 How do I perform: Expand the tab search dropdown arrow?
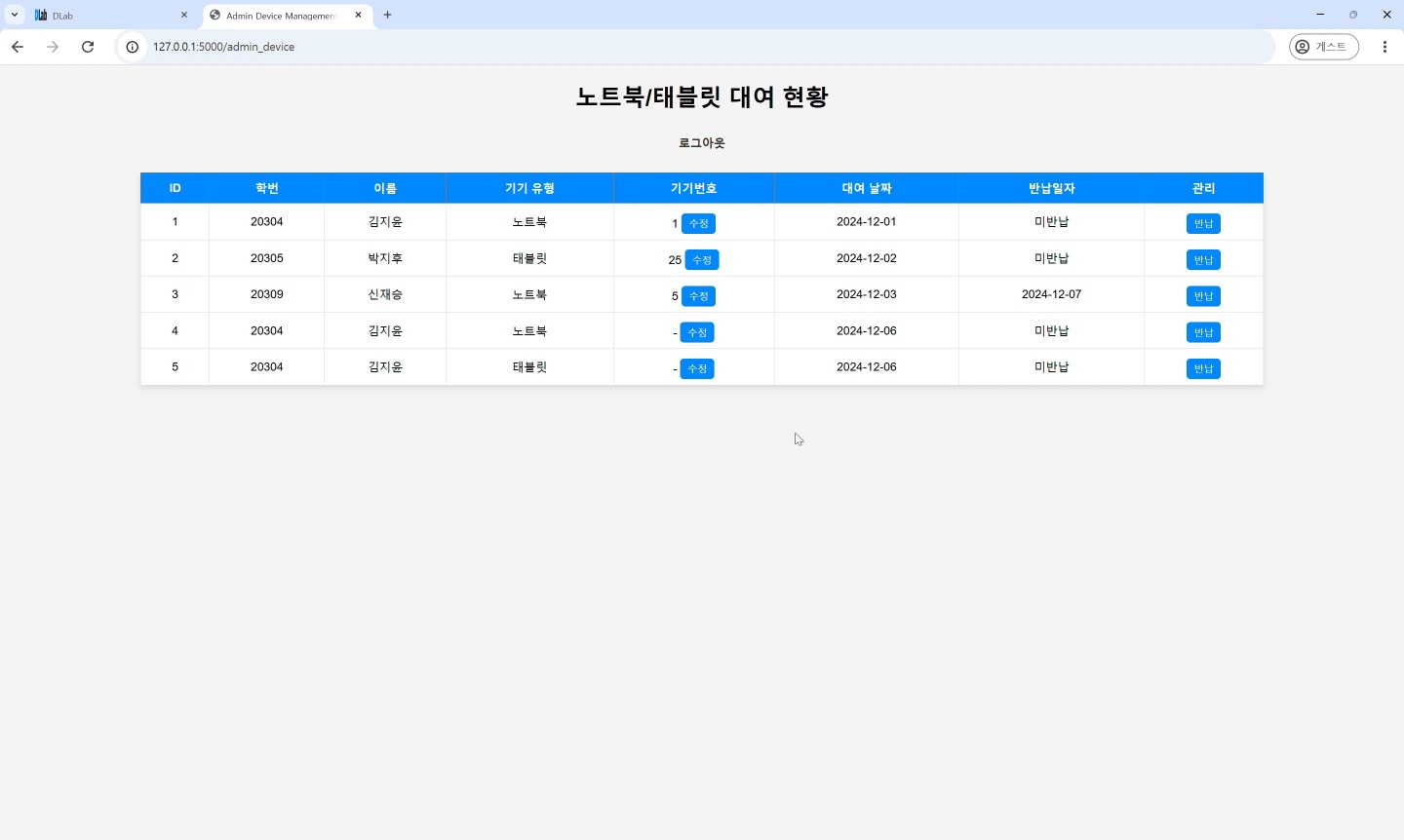click(15, 15)
